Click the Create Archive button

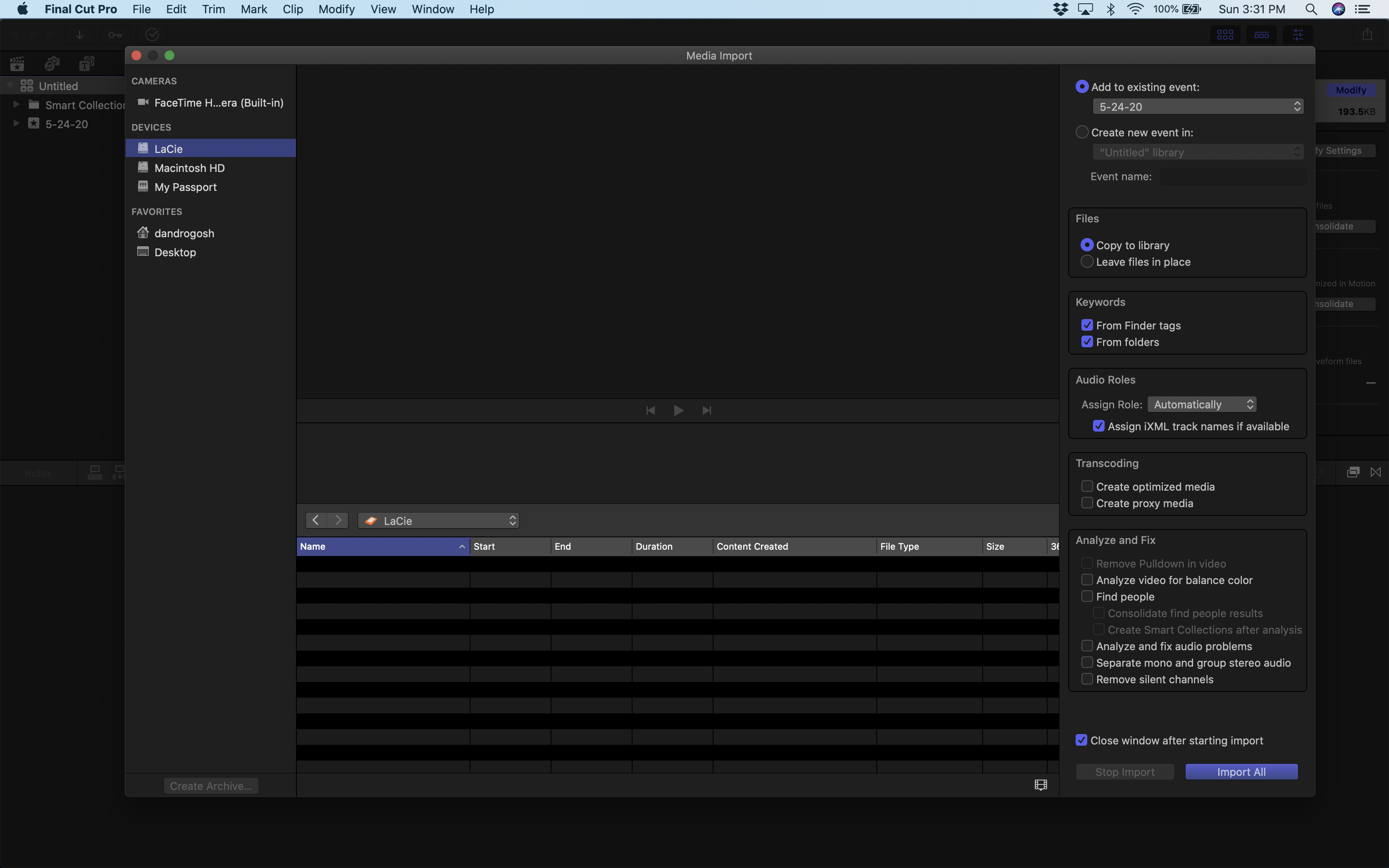[211, 786]
